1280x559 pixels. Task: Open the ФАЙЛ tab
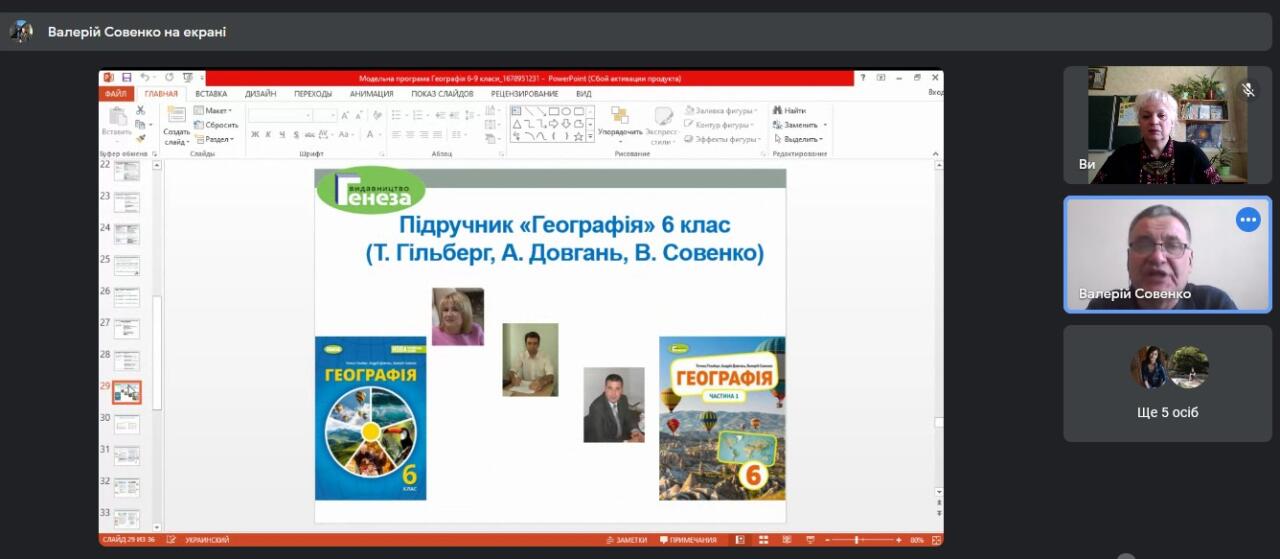(117, 94)
